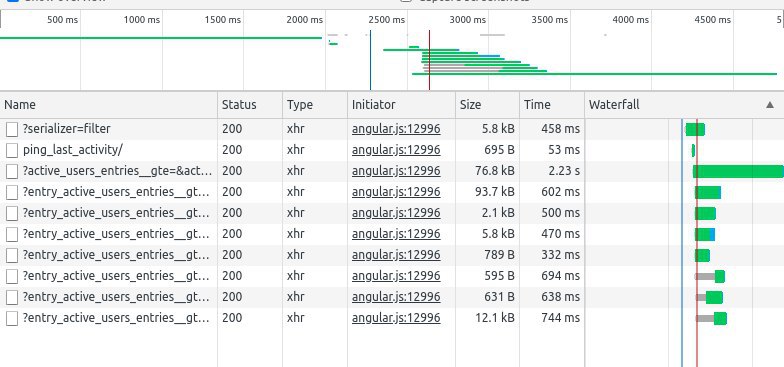This screenshot has height=367, width=784.
Task: Open angular.js:12996 initiator in the 694 ms row
Action: pyautogui.click(x=396, y=276)
